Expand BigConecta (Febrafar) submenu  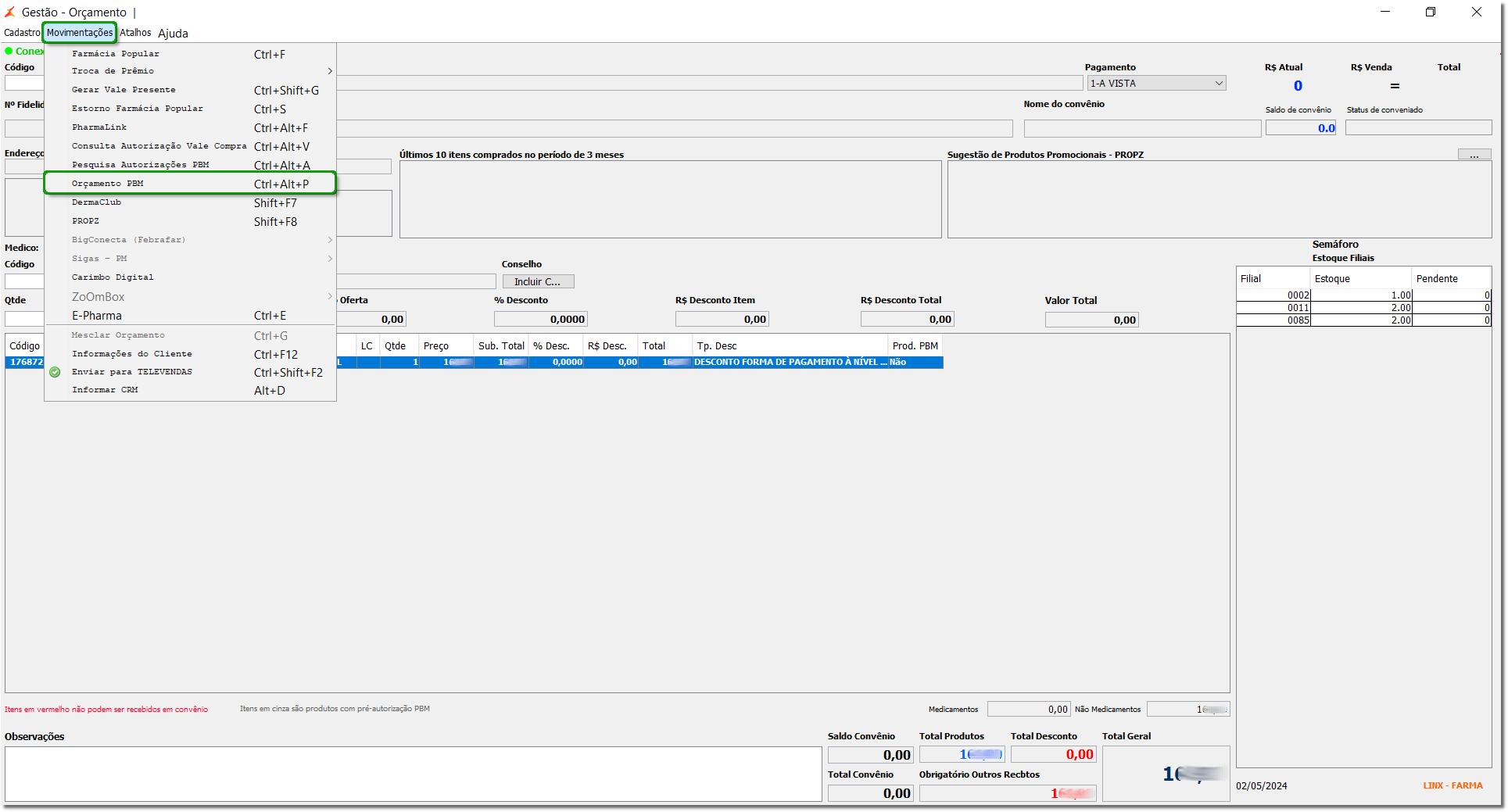[x=190, y=240]
